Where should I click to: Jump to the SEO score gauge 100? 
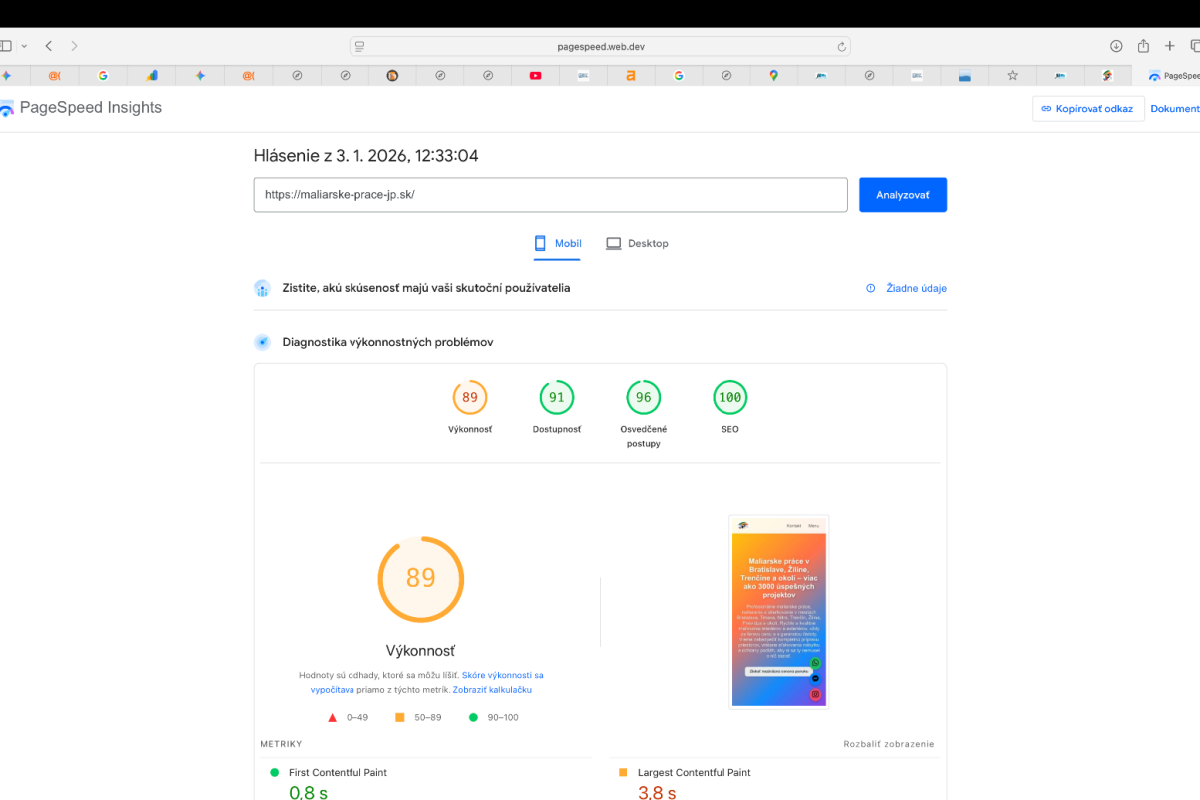[730, 398]
